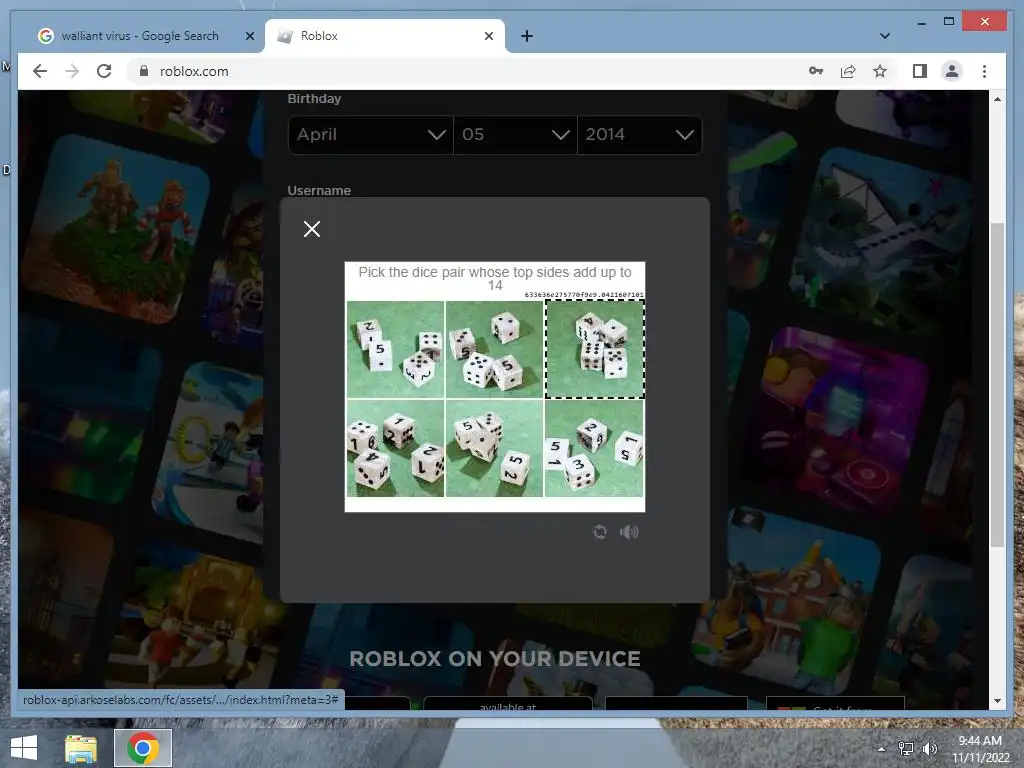Viewport: 1024px width, 768px height.
Task: Select the bottom-right dice image
Action: pos(594,449)
